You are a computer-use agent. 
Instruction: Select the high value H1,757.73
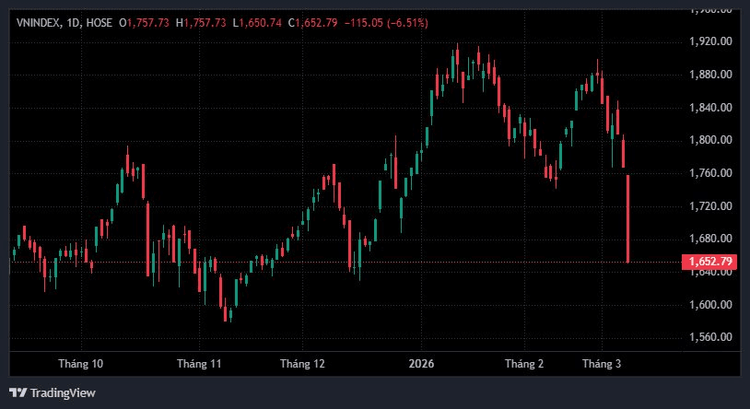pos(201,22)
